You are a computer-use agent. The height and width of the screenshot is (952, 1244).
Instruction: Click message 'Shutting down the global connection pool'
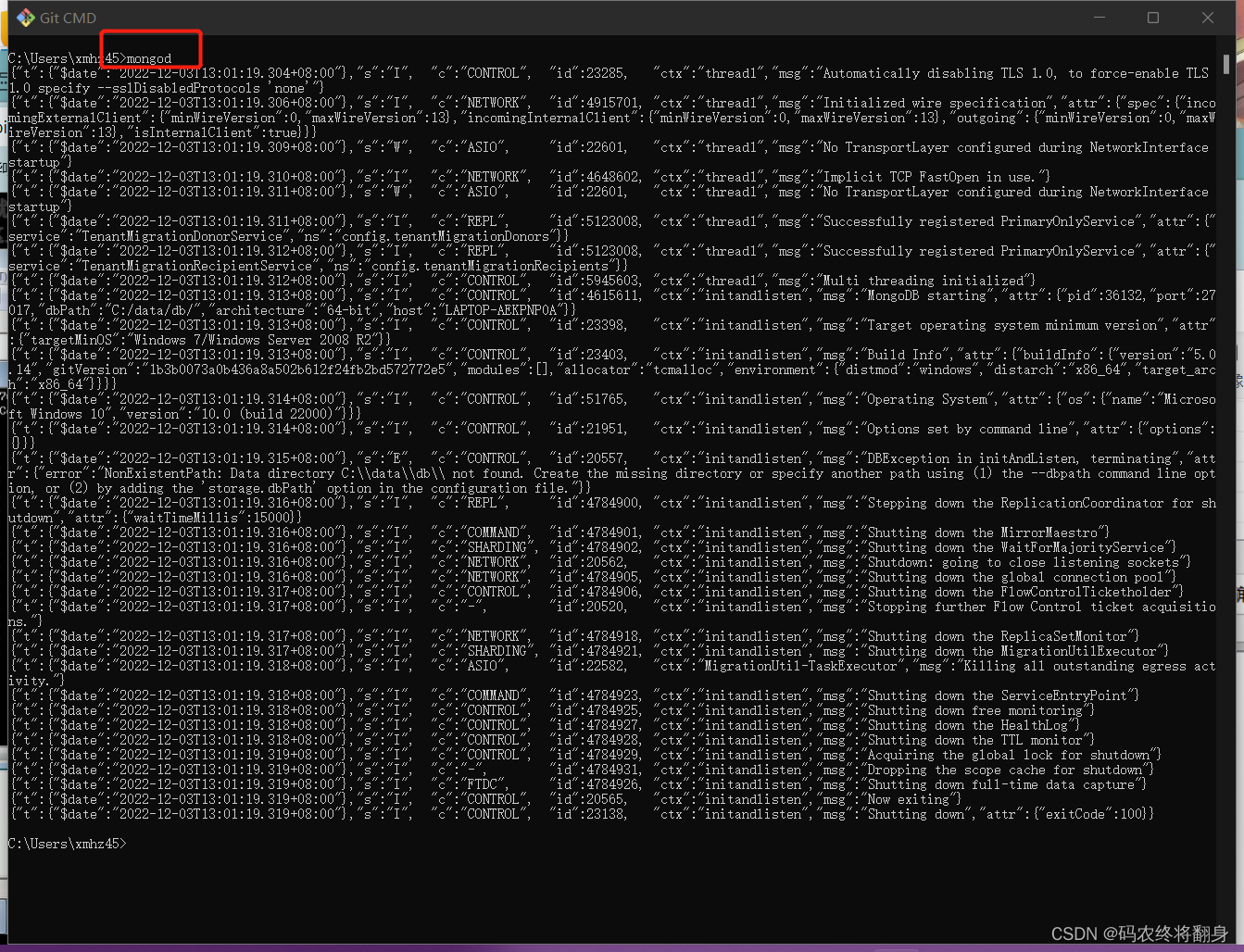coord(1016,577)
